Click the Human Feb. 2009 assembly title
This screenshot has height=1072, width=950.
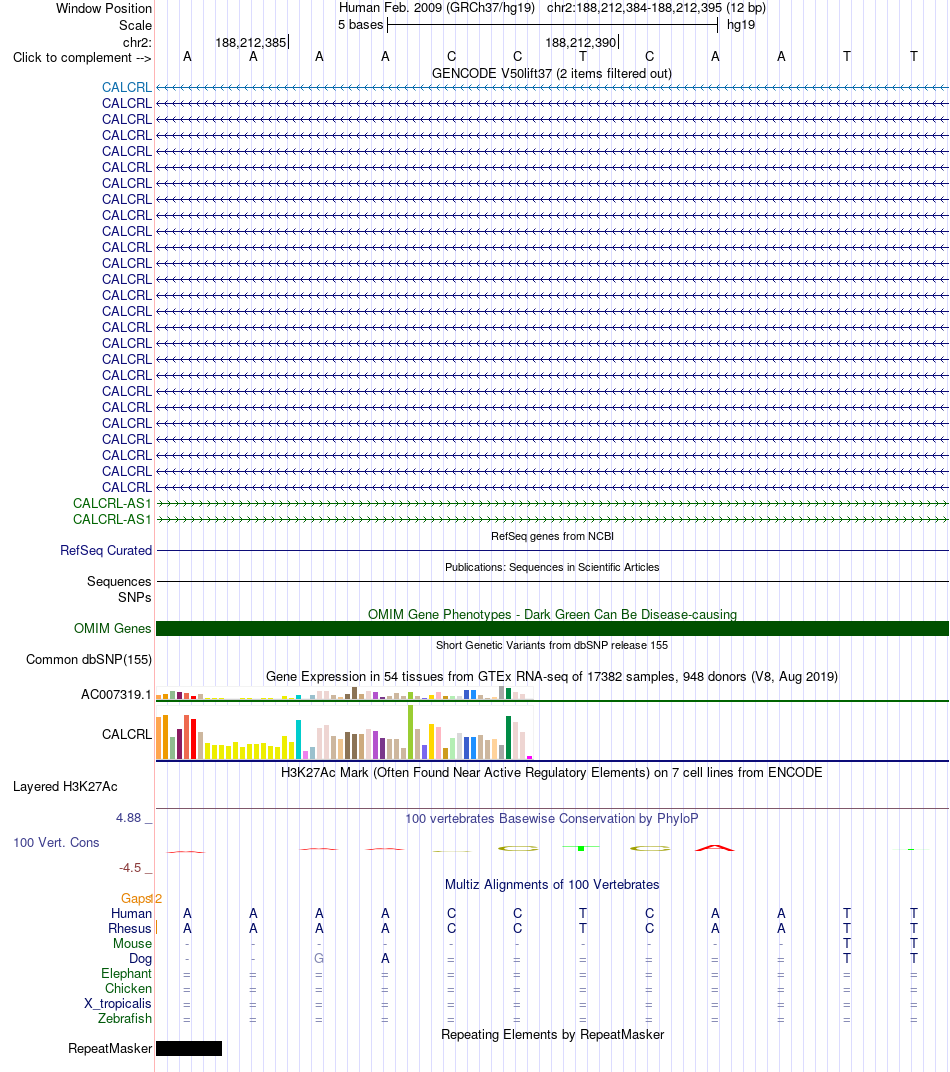tap(437, 8)
